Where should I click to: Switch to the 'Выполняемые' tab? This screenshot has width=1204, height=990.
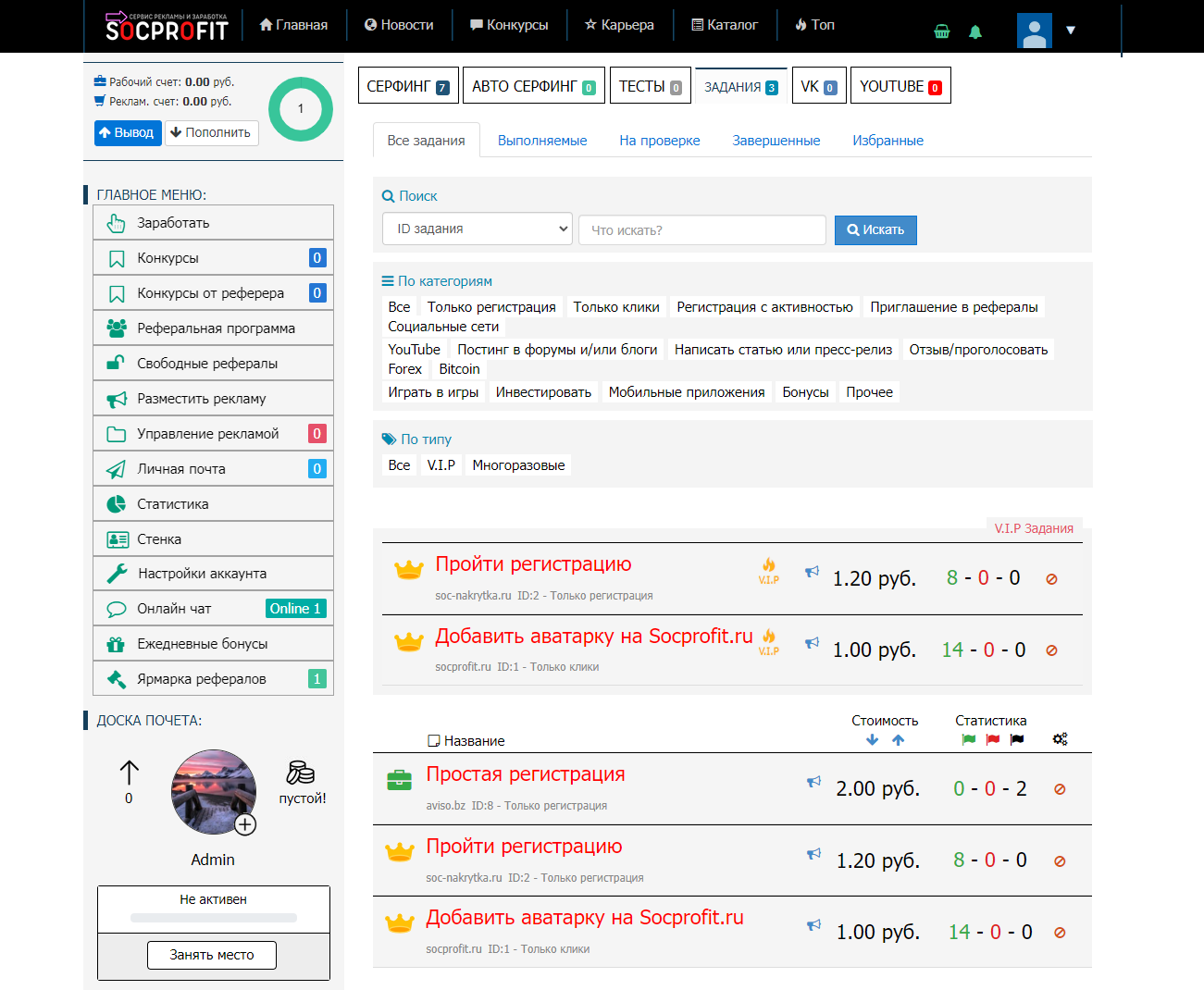tap(542, 141)
